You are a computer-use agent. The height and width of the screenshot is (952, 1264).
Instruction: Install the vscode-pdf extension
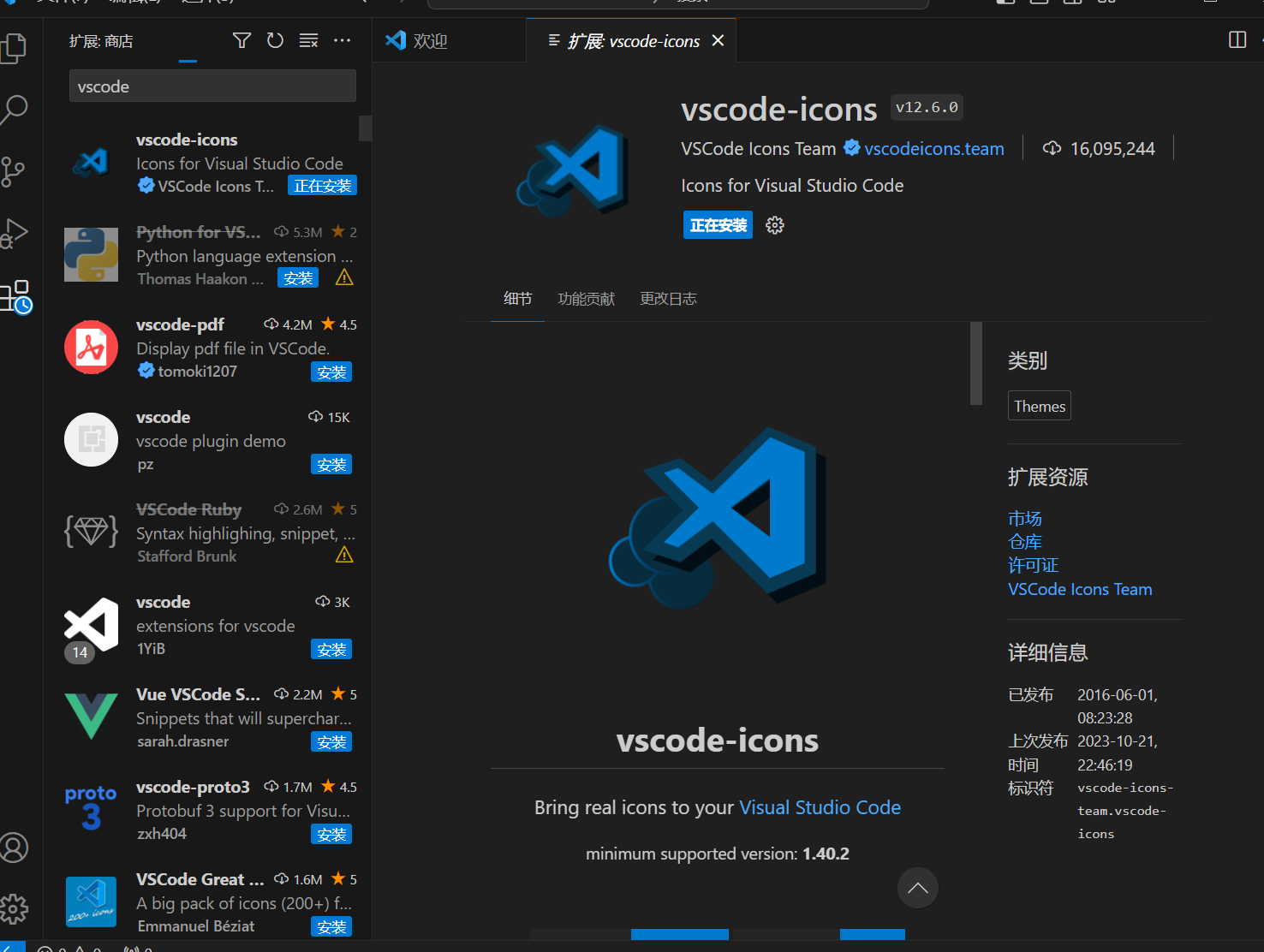coord(331,372)
